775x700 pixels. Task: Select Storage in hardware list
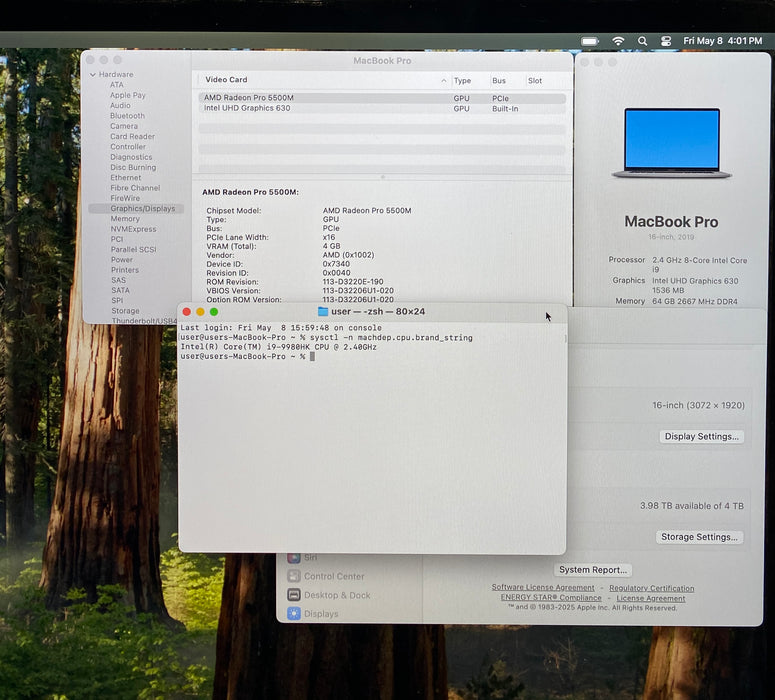[125, 311]
